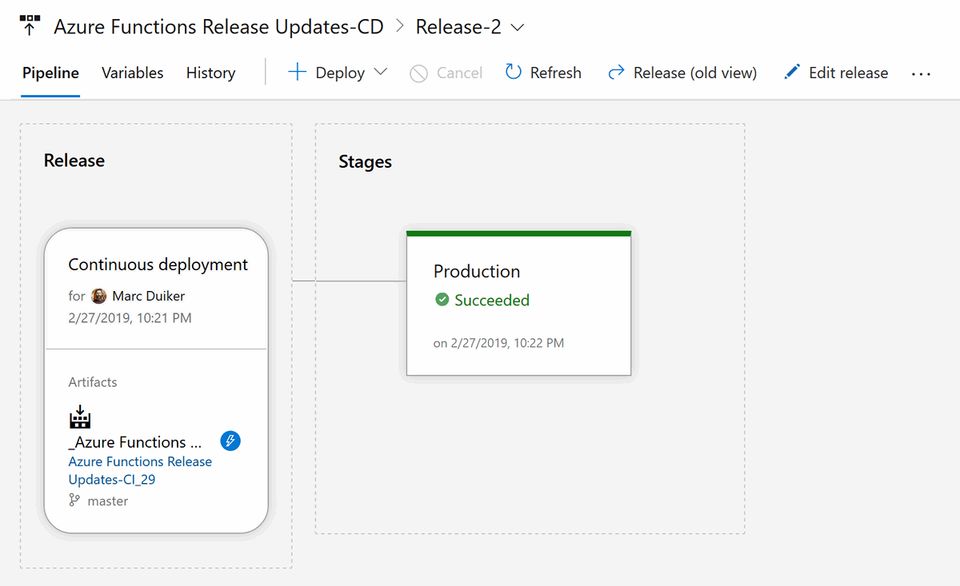
Task: Click the 2/27/2019, 10:21 PM timestamp
Action: [130, 318]
